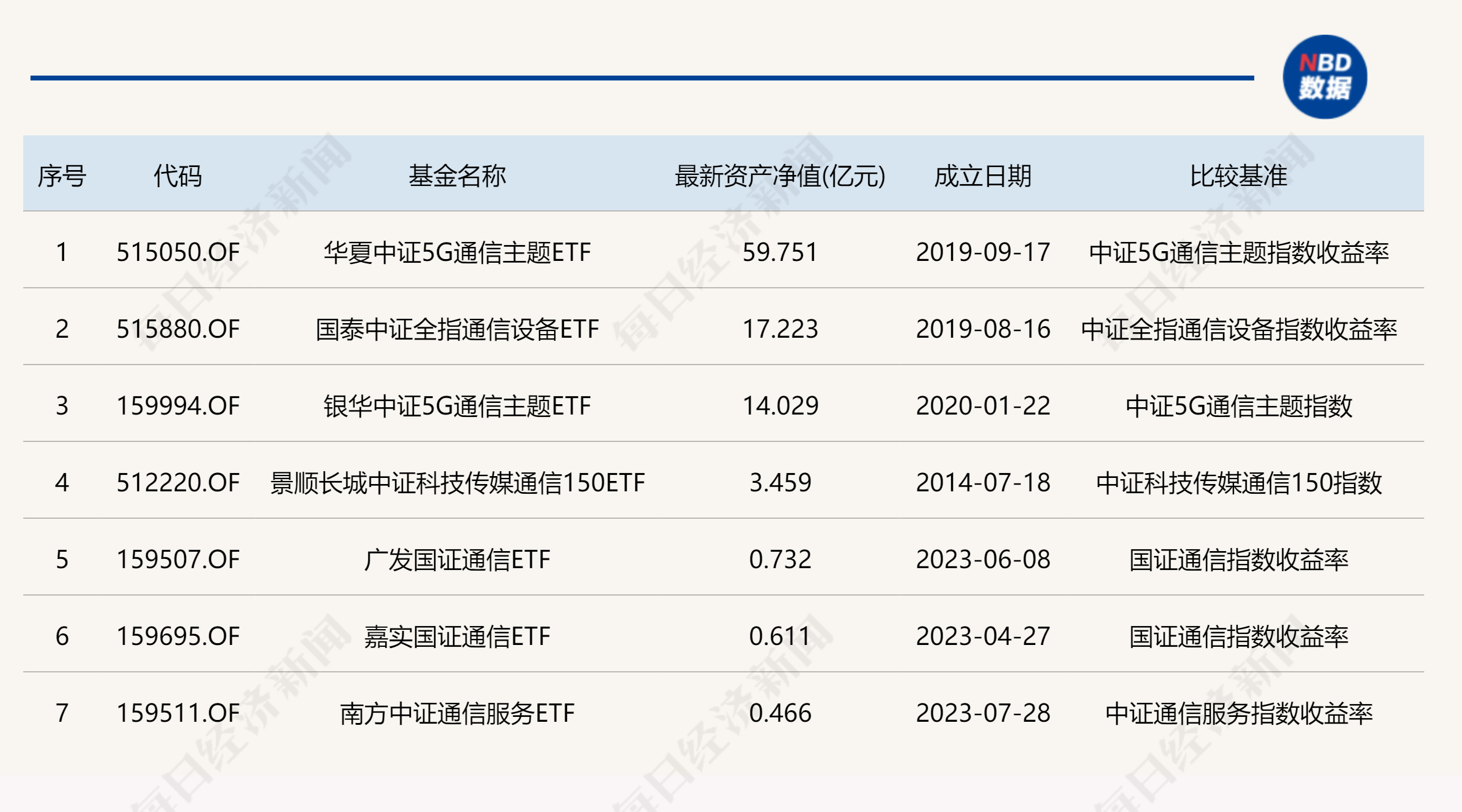Click fund name 南方中证通信服务ETF
The height and width of the screenshot is (812, 1462).
(x=457, y=713)
